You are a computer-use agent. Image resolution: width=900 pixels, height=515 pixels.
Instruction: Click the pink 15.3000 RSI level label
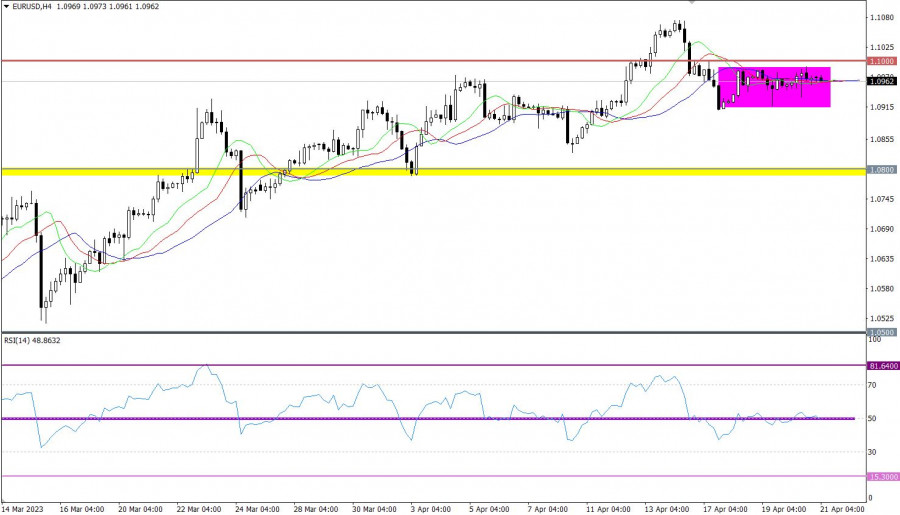(882, 477)
